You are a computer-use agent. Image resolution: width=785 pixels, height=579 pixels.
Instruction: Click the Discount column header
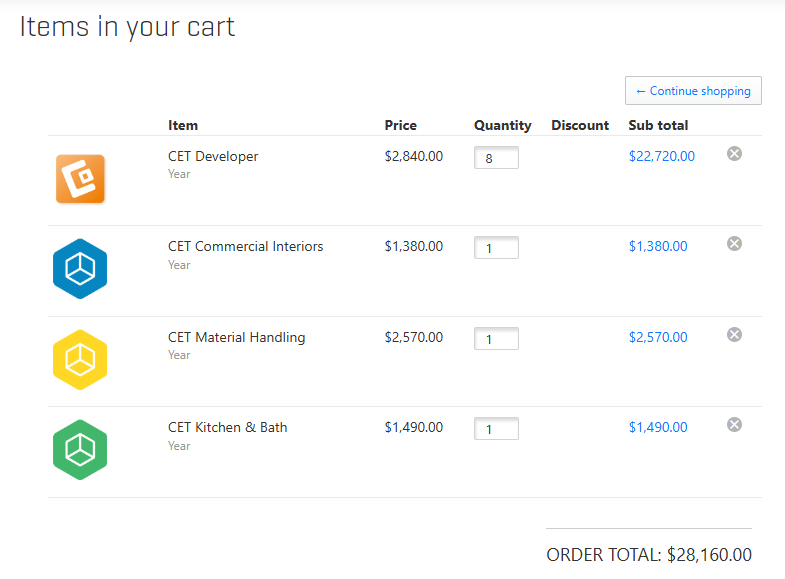580,125
